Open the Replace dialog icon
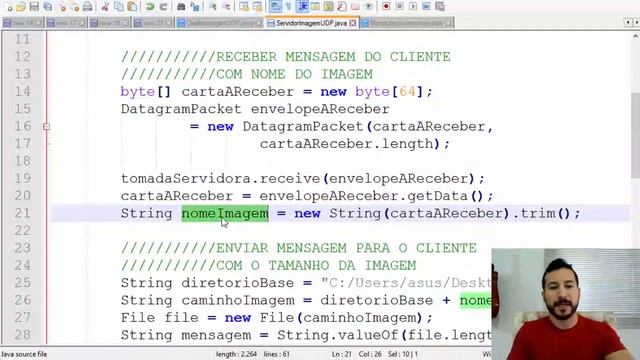This screenshot has width=640, height=360. [195, 7]
